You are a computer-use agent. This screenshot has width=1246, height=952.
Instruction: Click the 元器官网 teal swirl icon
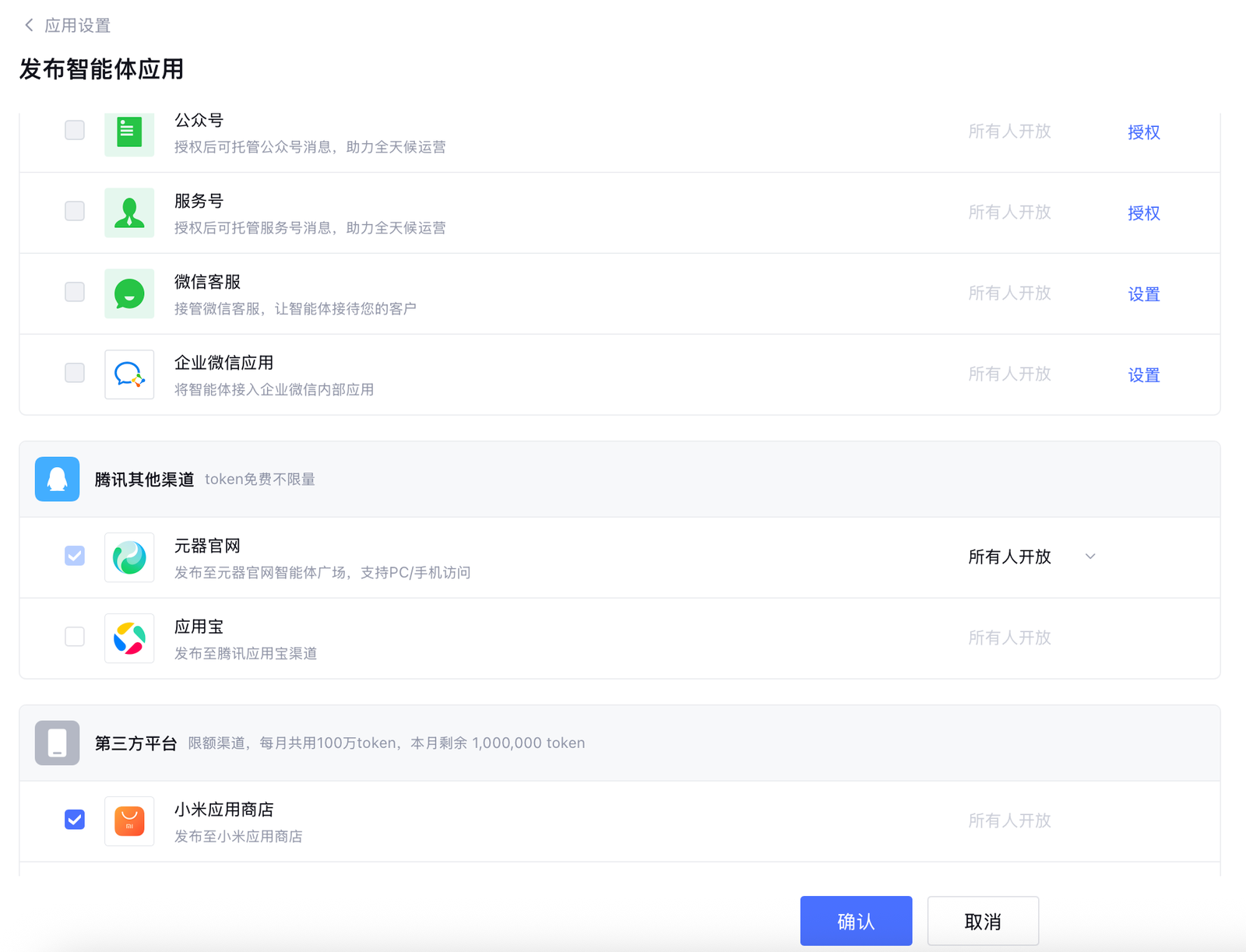[x=129, y=557]
